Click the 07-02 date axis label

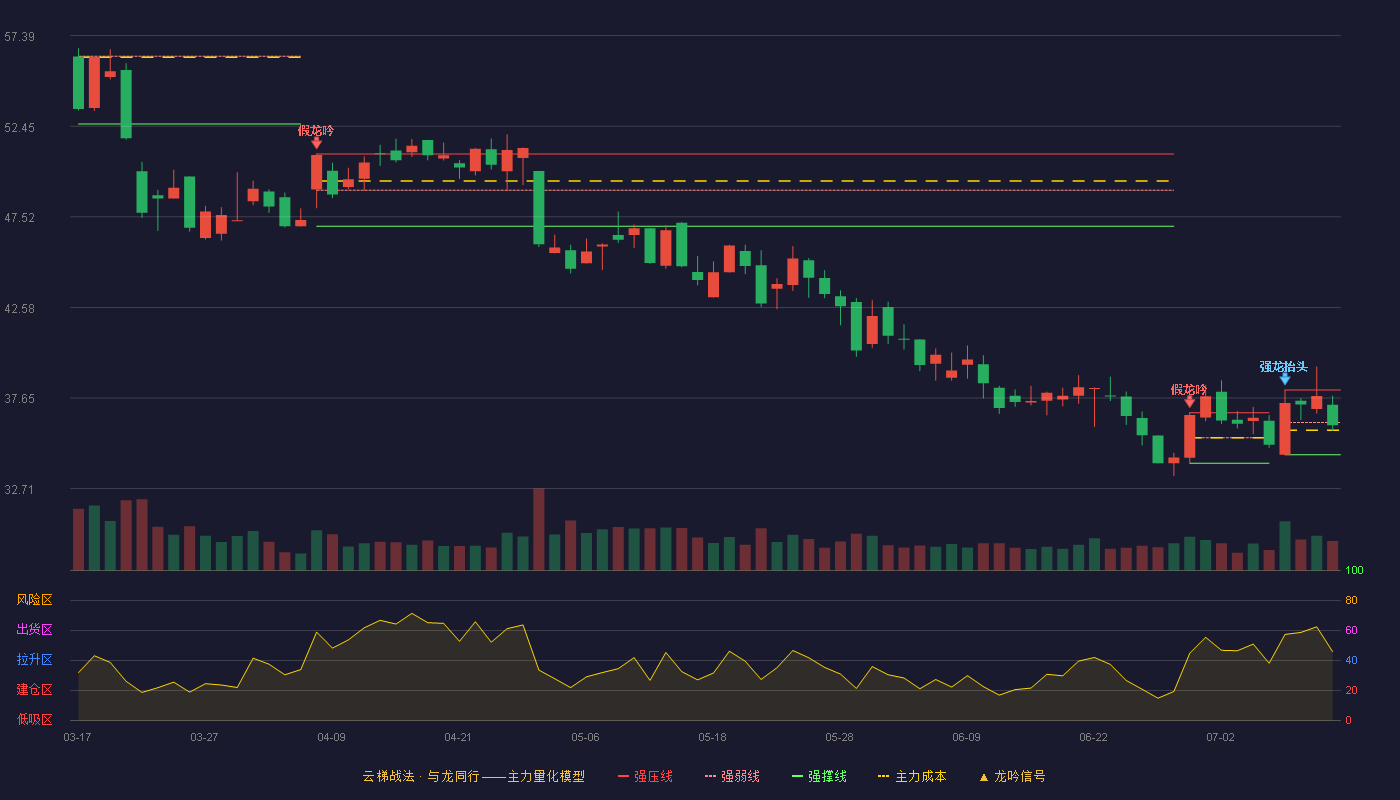(x=1220, y=737)
